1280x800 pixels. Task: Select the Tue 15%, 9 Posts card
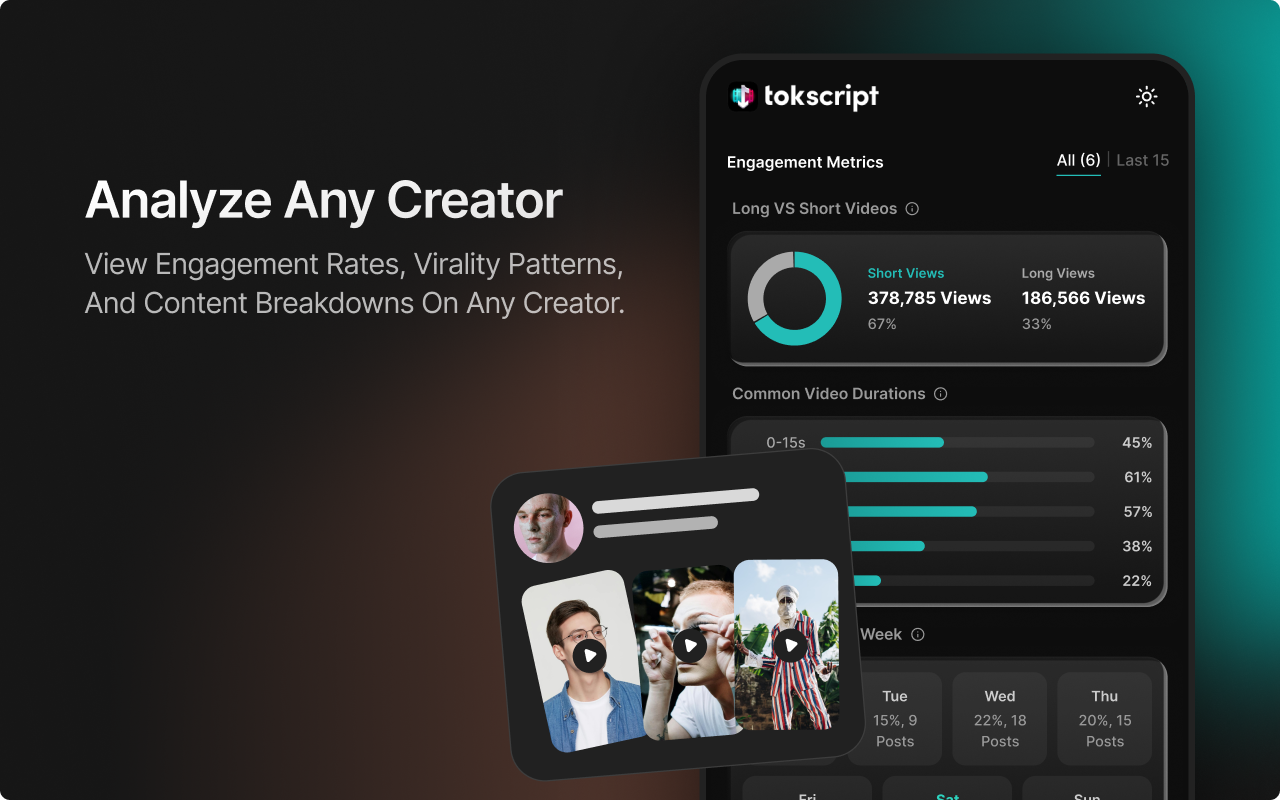pyautogui.click(x=895, y=719)
